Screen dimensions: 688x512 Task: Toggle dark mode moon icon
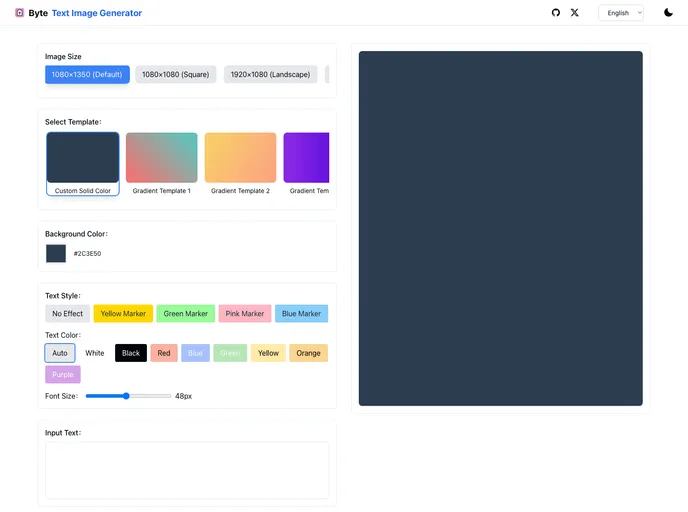coord(668,13)
